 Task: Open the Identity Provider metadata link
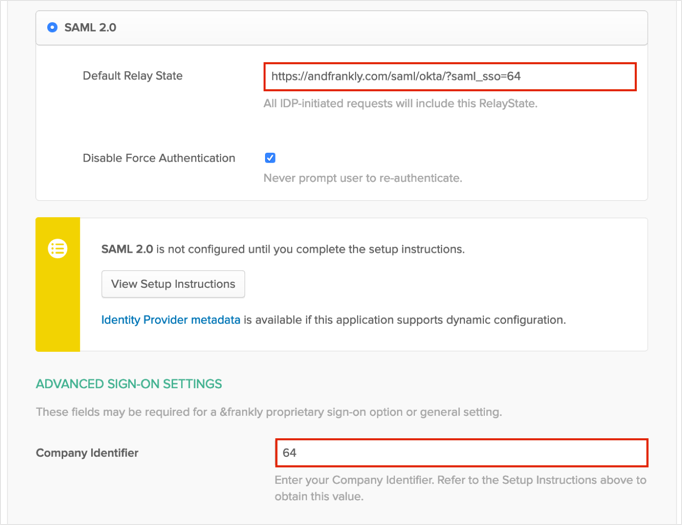[x=171, y=320]
